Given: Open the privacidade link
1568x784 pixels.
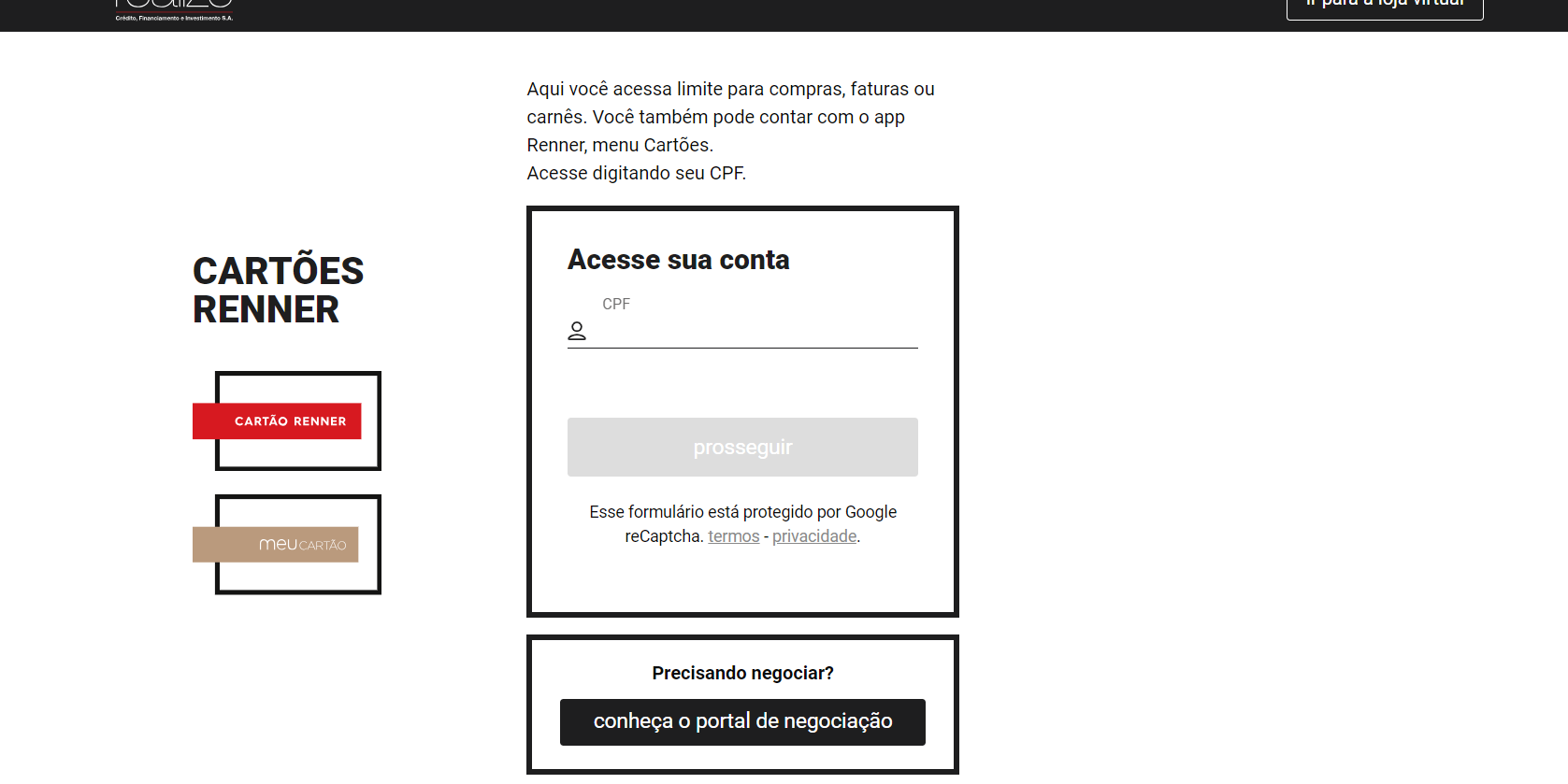Looking at the screenshot, I should pyautogui.click(x=814, y=536).
